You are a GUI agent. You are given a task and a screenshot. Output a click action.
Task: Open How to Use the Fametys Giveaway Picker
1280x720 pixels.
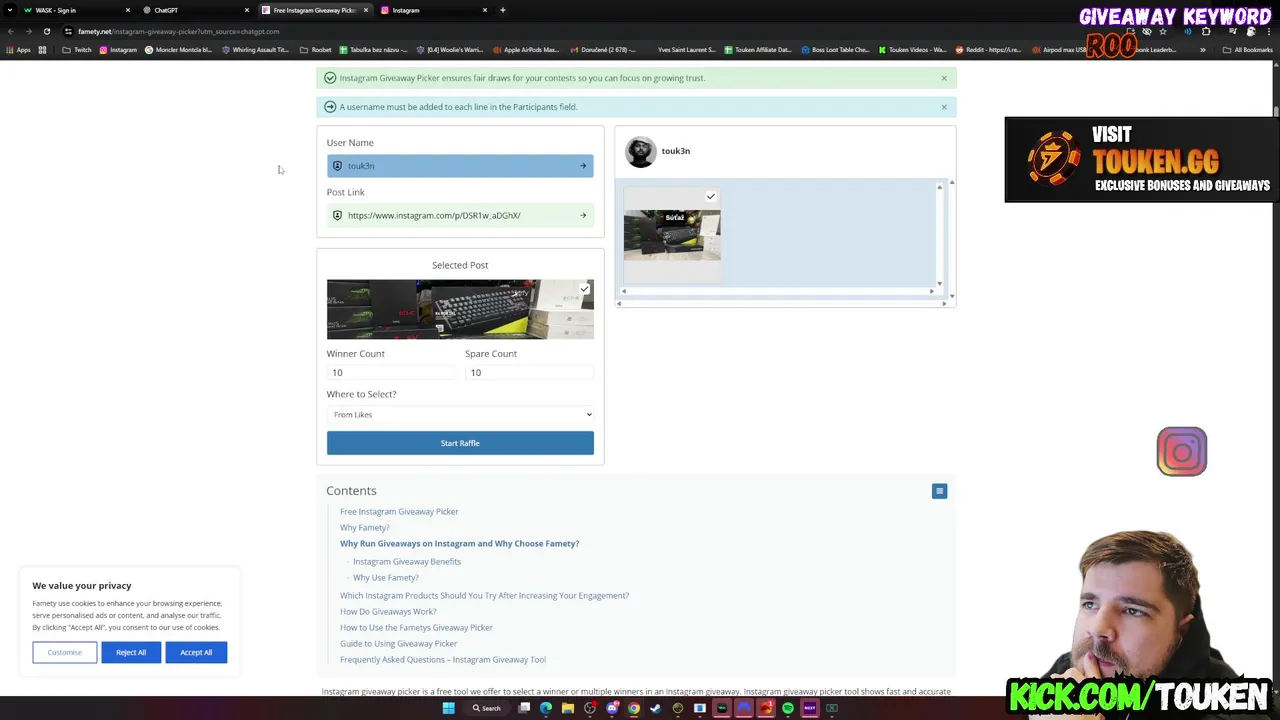coord(416,628)
